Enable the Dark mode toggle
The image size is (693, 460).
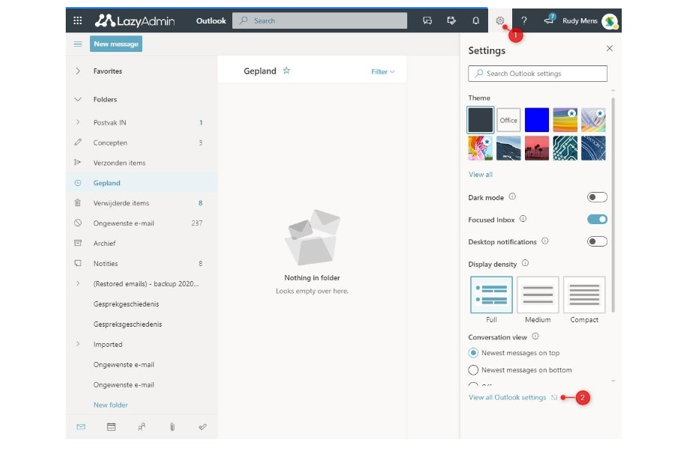(x=596, y=197)
